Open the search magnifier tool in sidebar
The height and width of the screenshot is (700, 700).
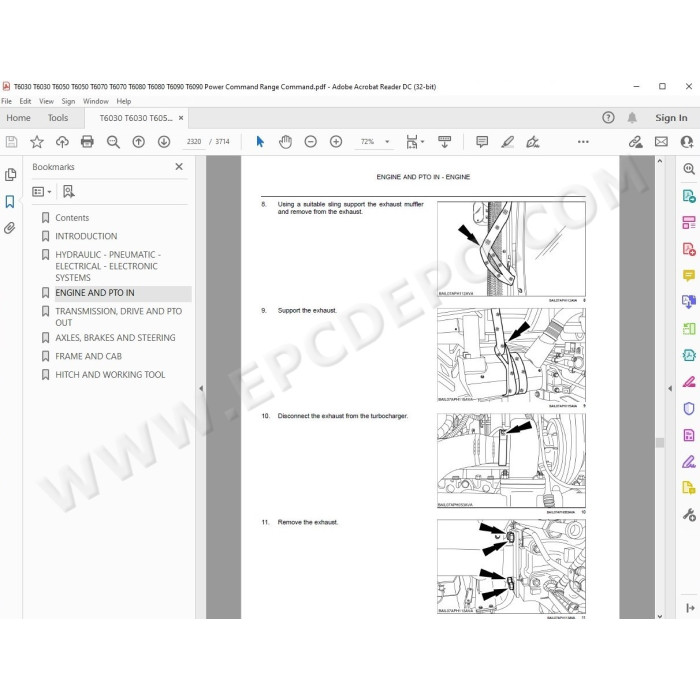pos(689,169)
